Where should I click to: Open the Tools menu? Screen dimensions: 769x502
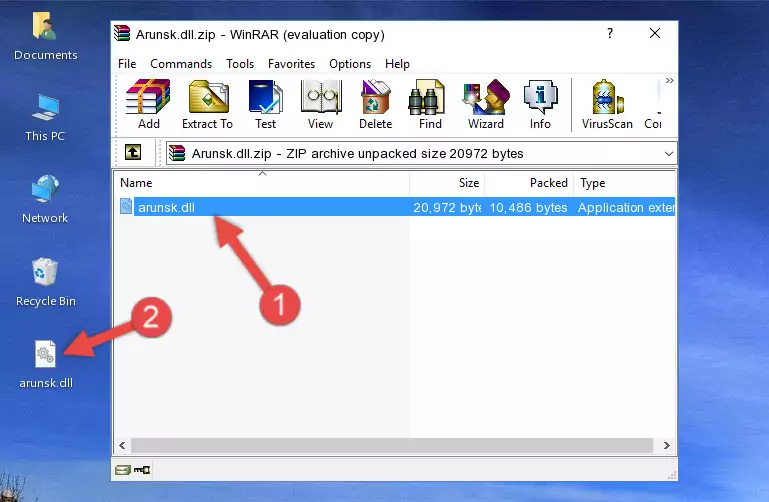pos(240,64)
